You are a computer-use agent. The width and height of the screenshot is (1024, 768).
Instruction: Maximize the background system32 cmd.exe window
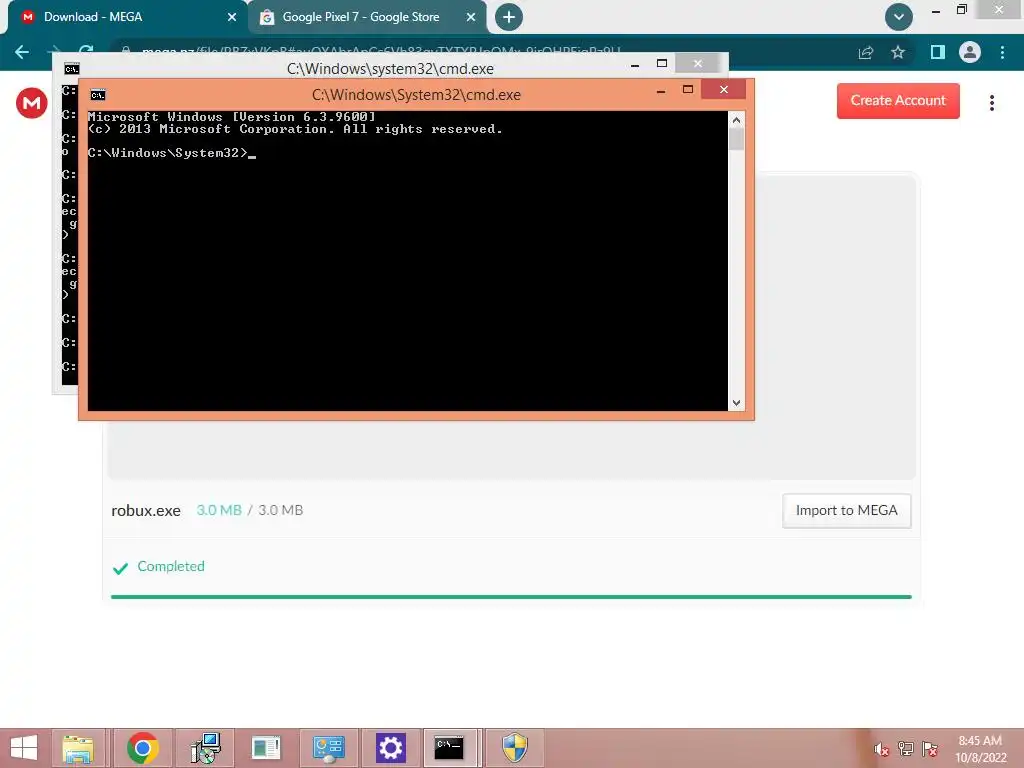(x=662, y=63)
